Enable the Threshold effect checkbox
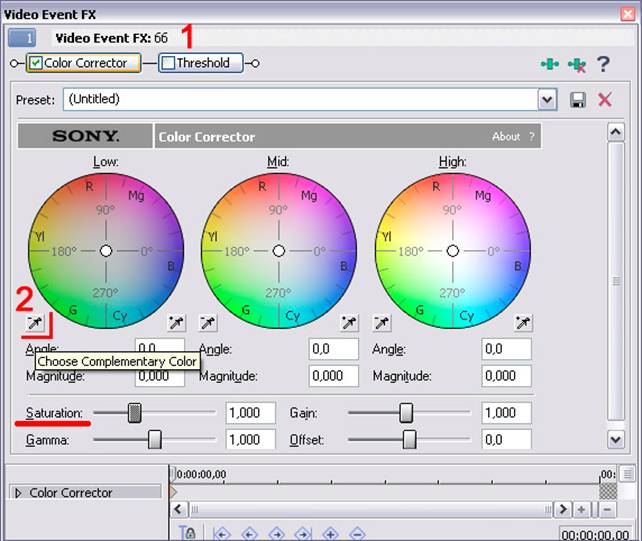 click(x=168, y=63)
